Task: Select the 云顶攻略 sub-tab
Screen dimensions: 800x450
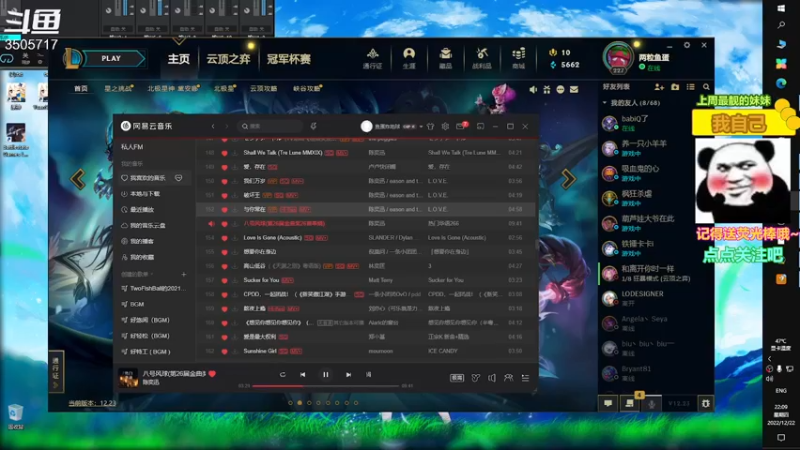Action: pyautogui.click(x=263, y=88)
